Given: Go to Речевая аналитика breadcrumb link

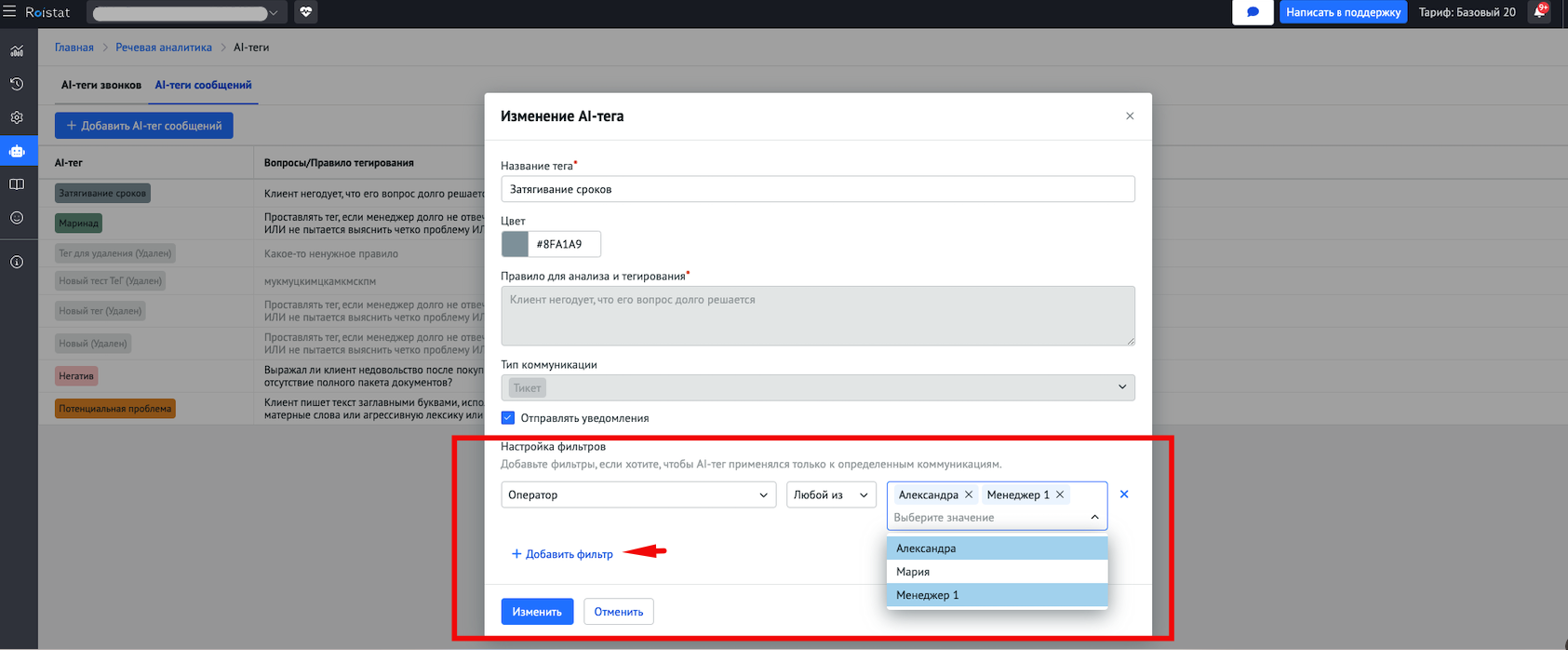Looking at the screenshot, I should 164,47.
